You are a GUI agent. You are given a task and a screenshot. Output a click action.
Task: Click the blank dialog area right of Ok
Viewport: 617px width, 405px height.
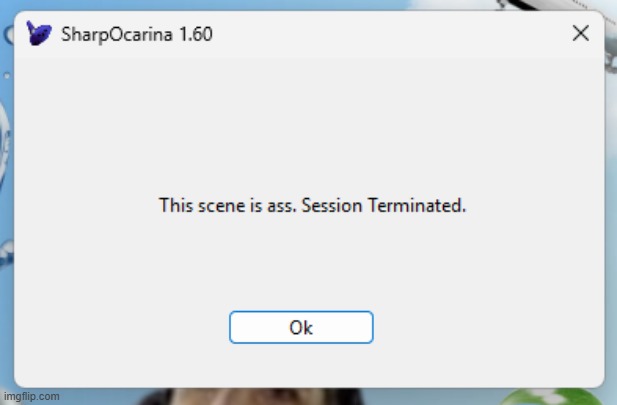[x=480, y=327]
